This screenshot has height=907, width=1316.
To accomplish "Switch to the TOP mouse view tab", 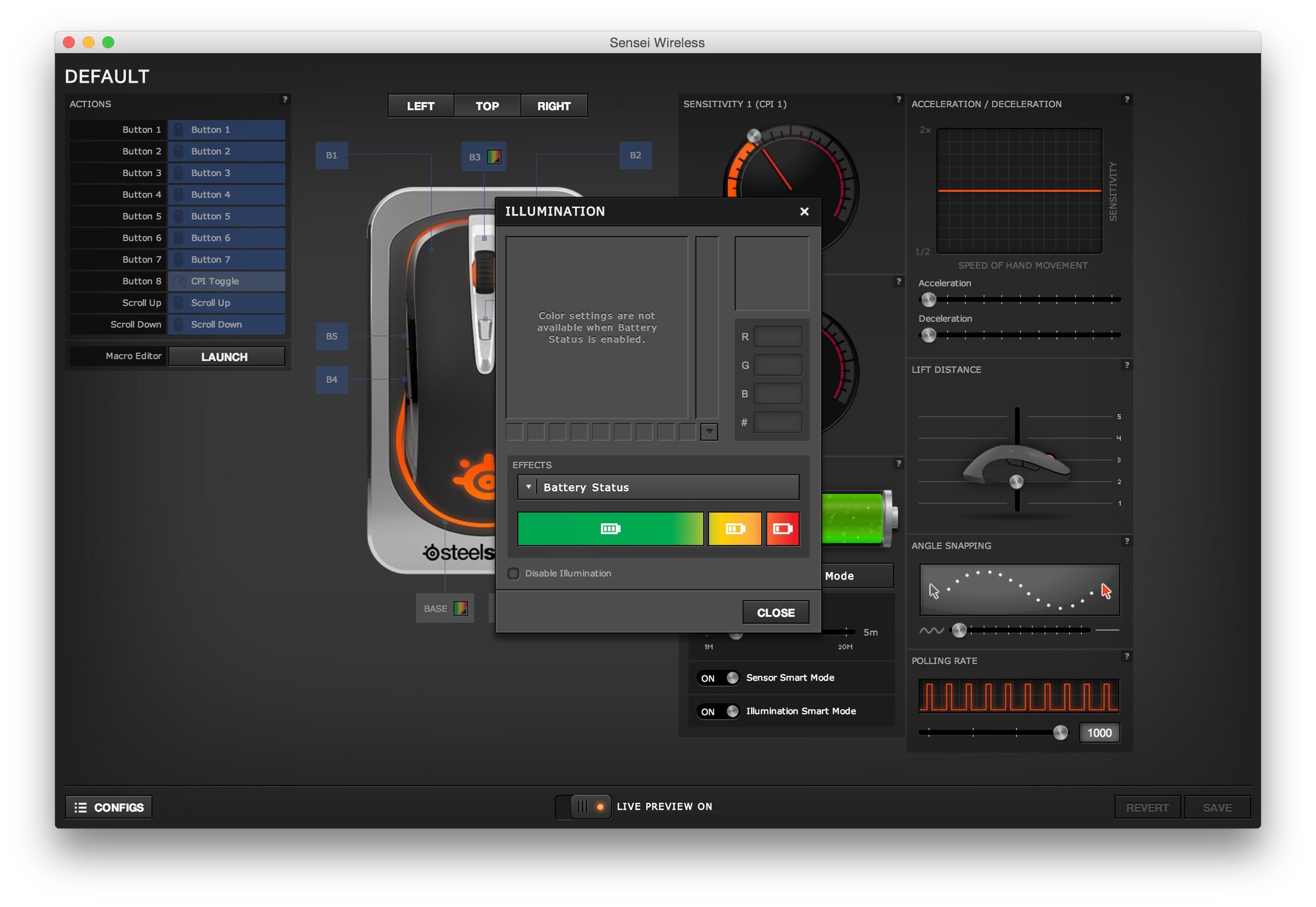I will [x=487, y=106].
